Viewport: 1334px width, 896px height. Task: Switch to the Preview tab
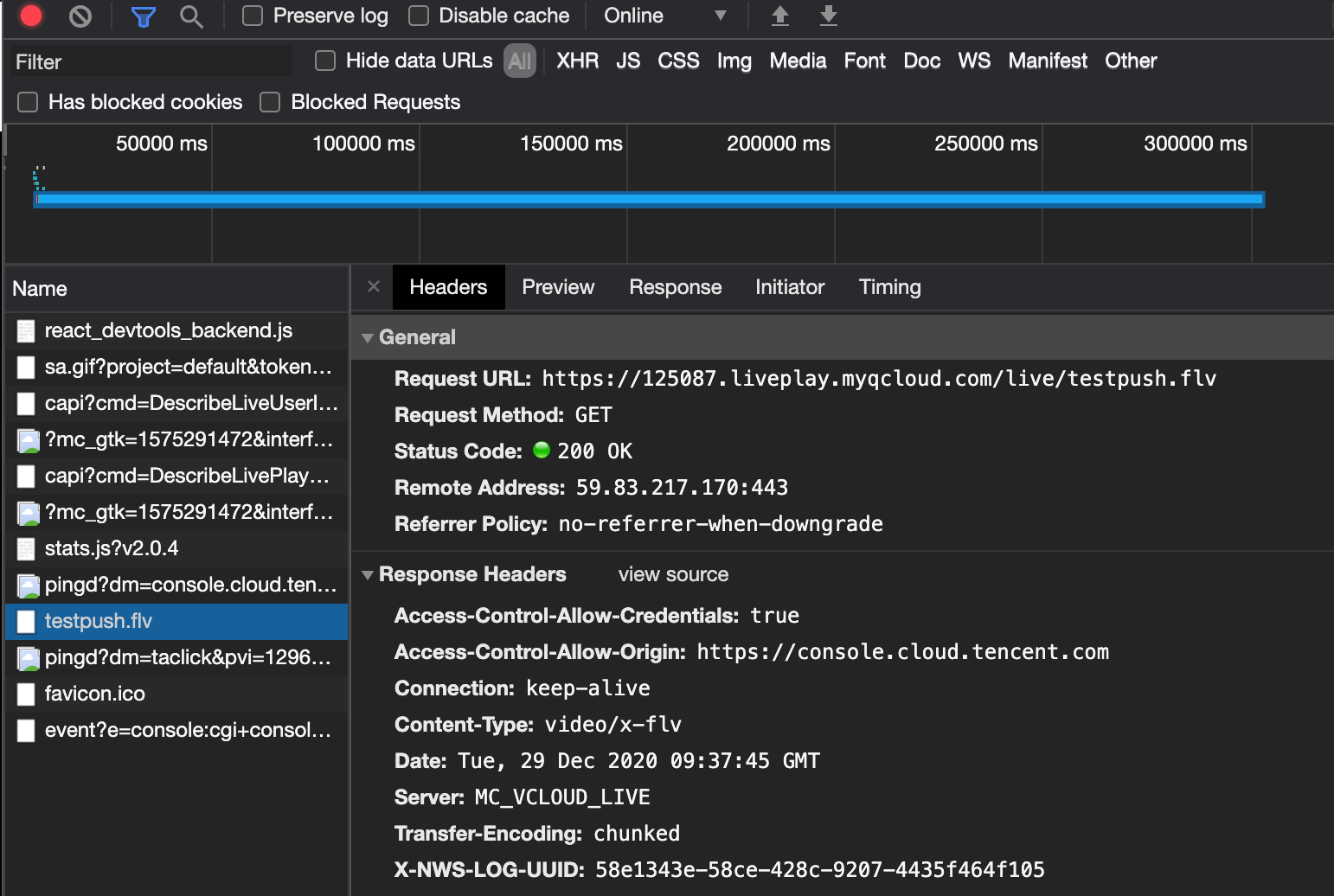pyautogui.click(x=558, y=287)
